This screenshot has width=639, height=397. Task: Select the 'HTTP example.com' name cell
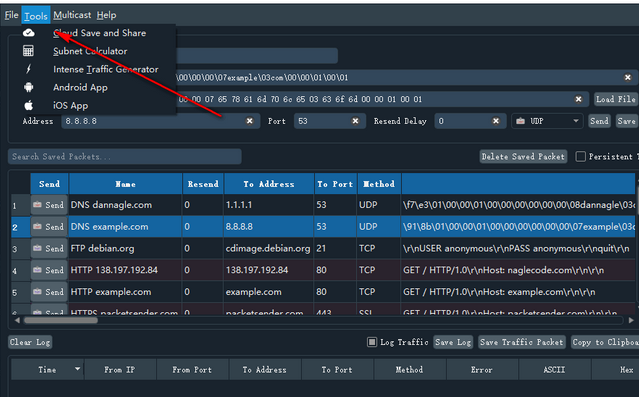pos(125,292)
